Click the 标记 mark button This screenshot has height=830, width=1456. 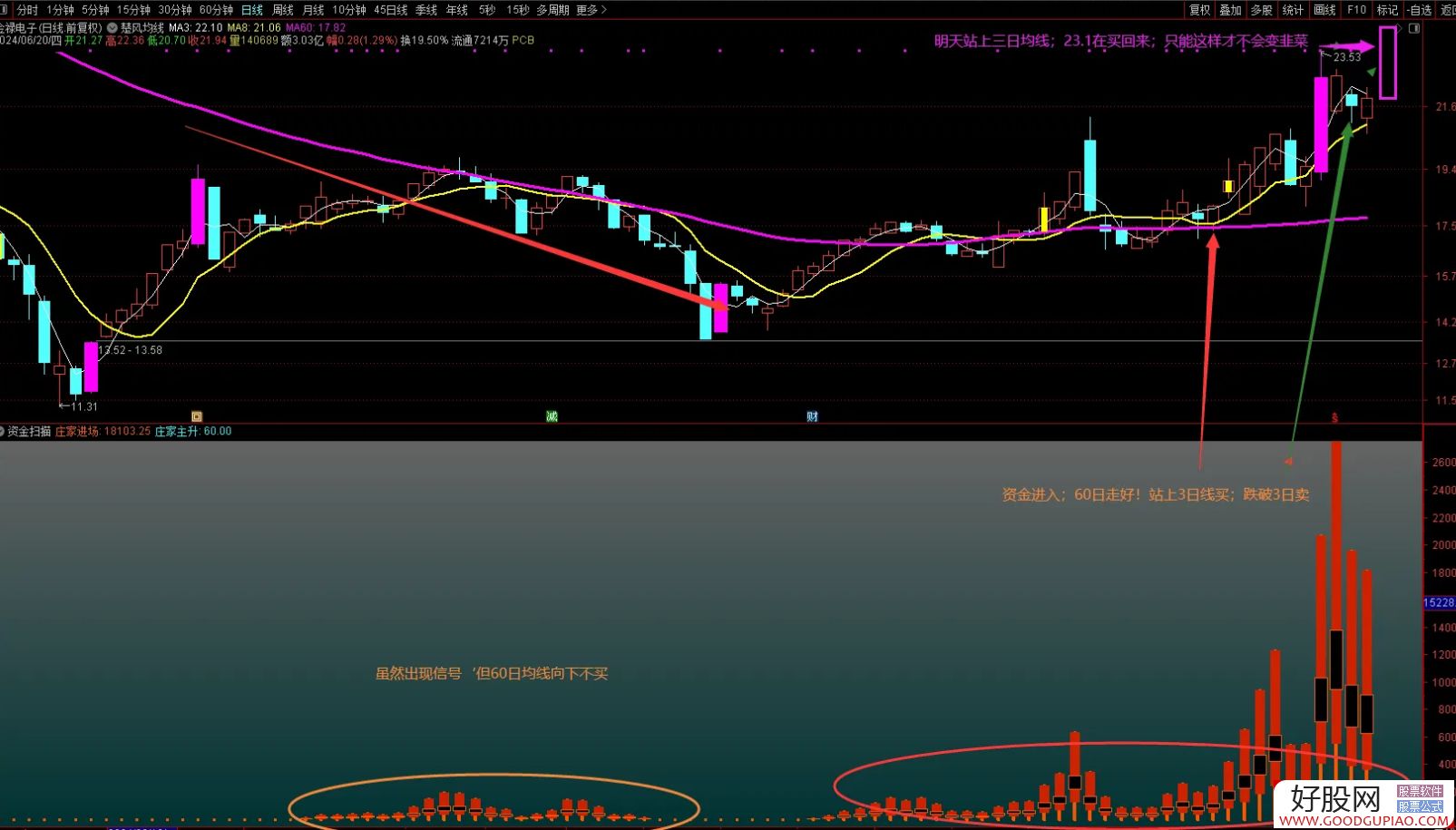[1387, 10]
